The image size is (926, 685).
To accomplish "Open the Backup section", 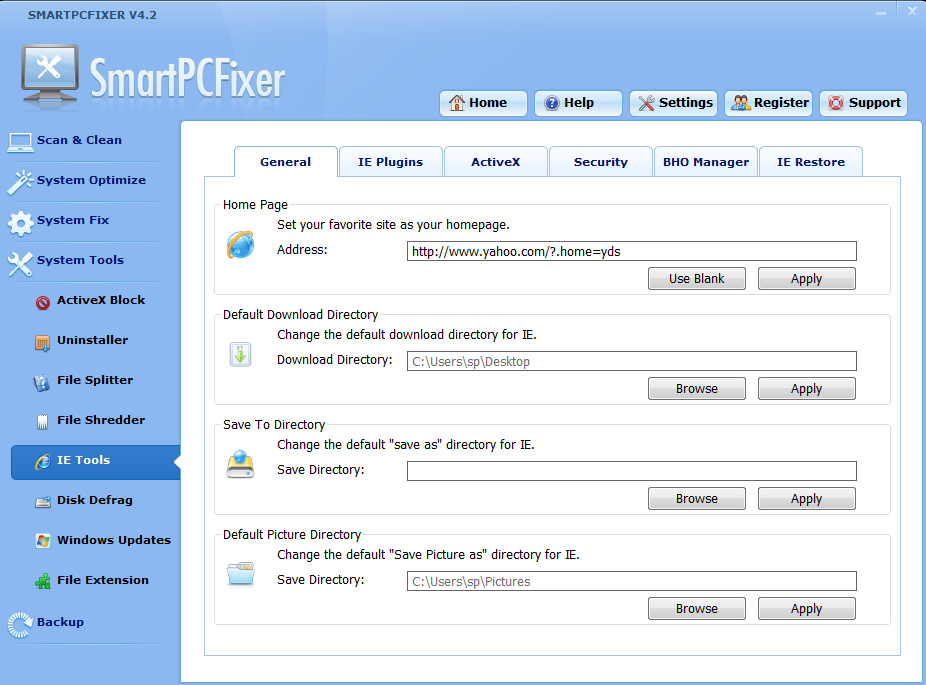I will tap(60, 622).
